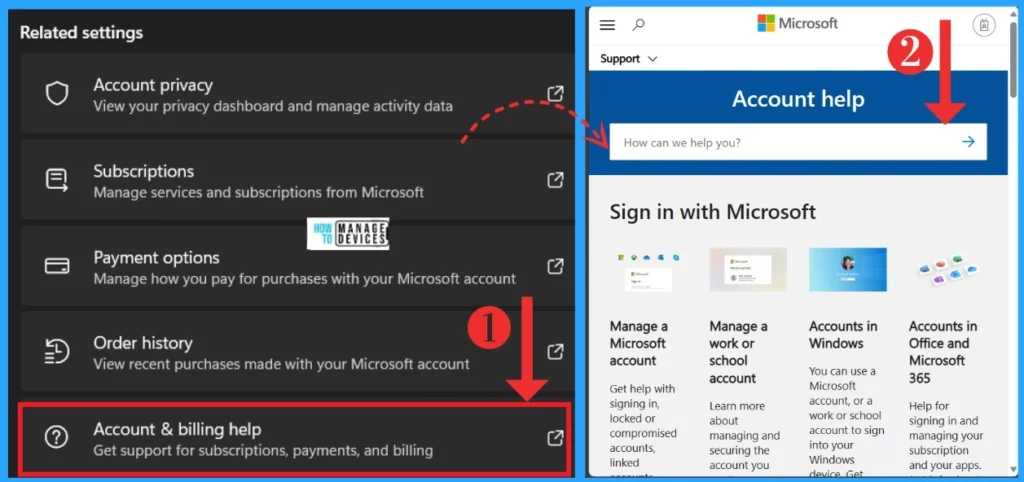Click the Payment options card icon
This screenshot has width=1024, height=482.
click(57, 266)
